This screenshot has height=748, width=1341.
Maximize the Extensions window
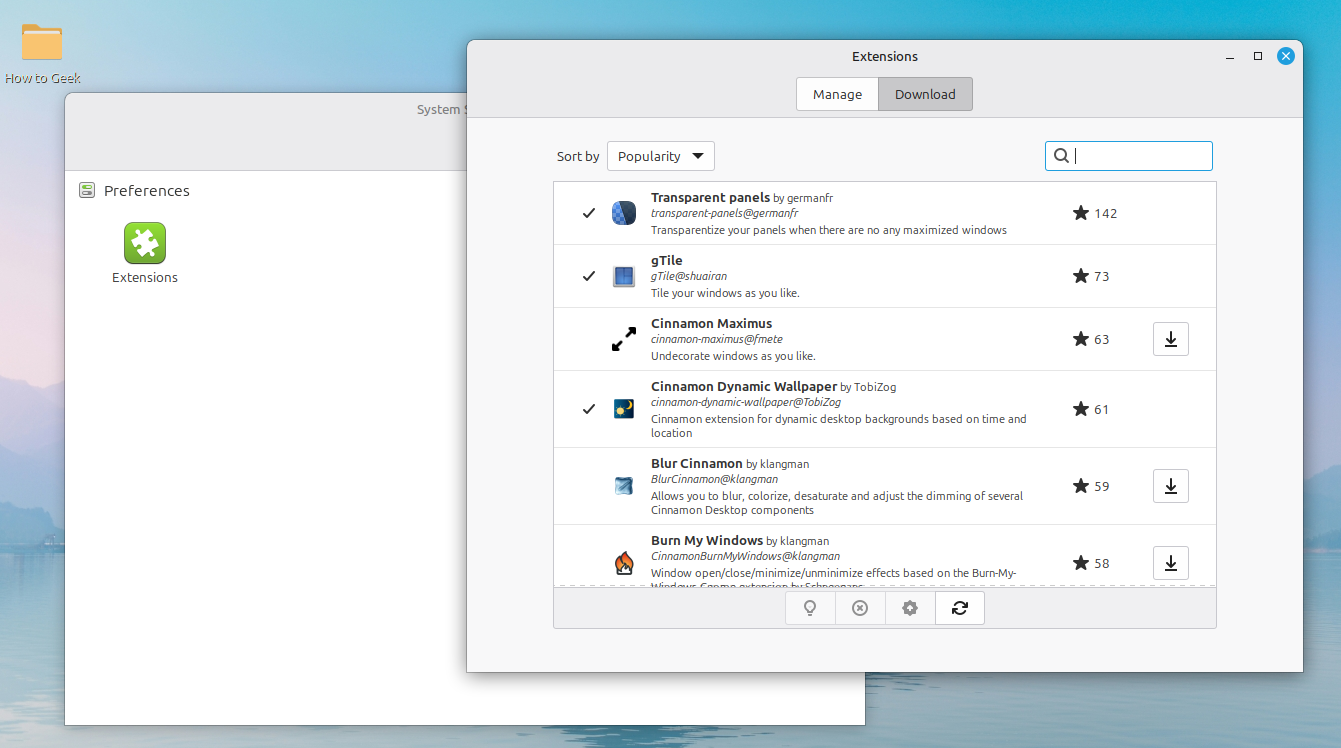tap(1258, 56)
